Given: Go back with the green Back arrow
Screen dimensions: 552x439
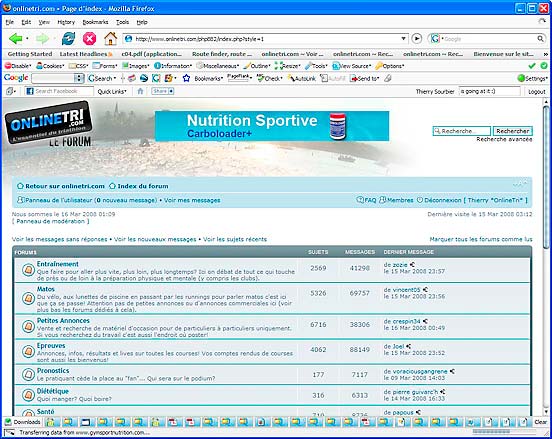Looking at the screenshot, I should tap(15, 38).
